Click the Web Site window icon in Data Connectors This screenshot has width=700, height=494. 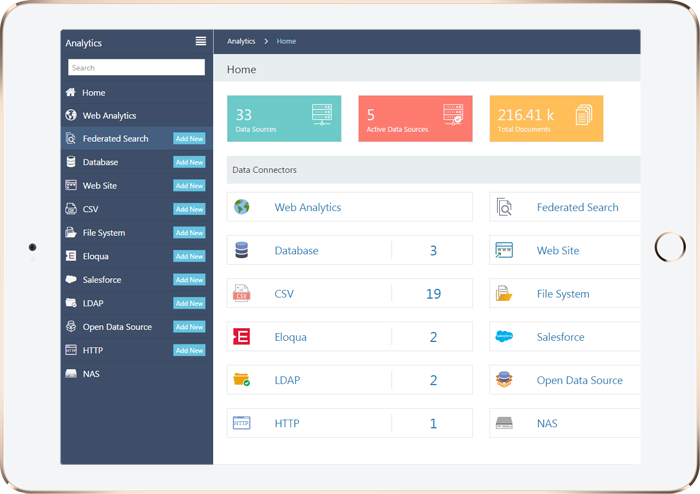click(x=504, y=250)
